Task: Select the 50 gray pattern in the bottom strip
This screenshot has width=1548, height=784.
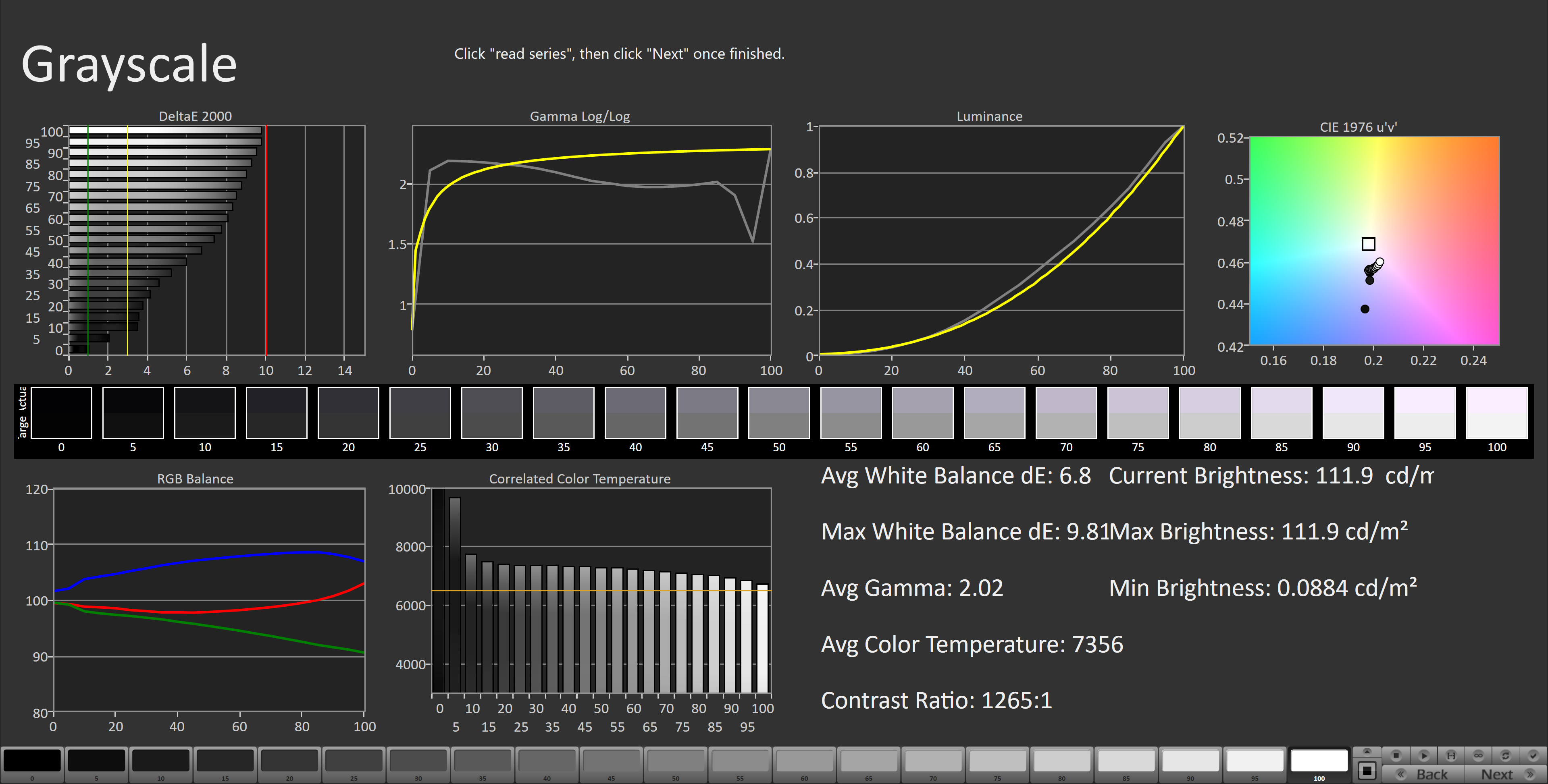Action: pos(676,761)
